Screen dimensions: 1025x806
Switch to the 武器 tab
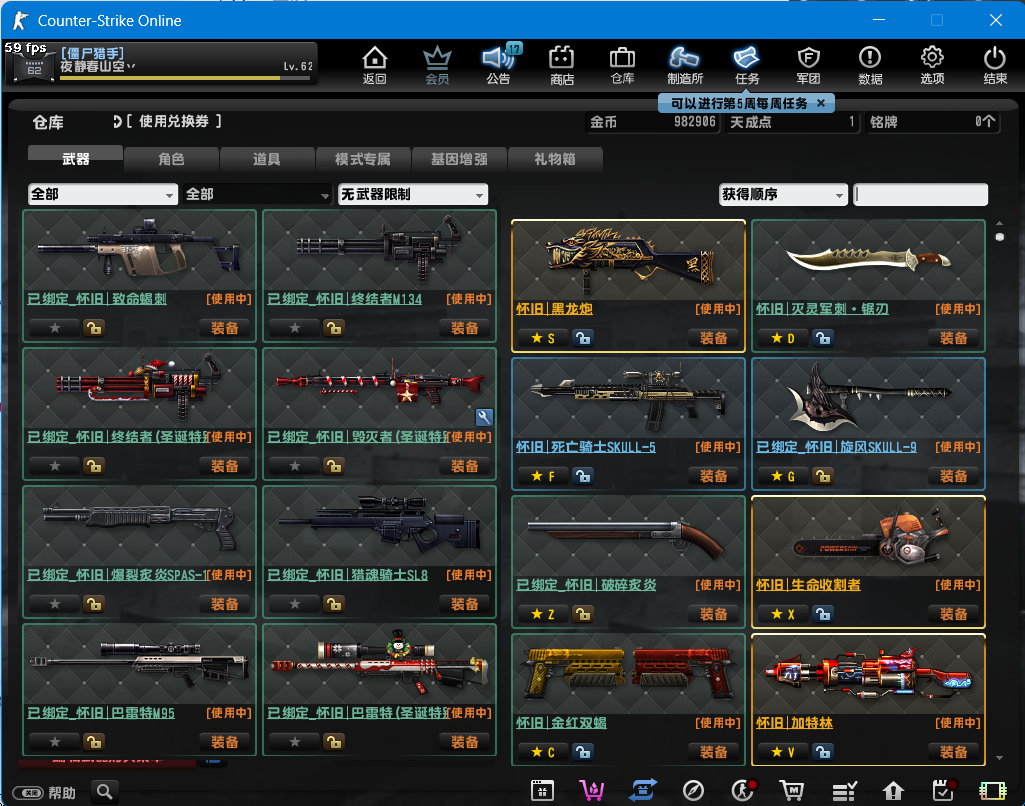[x=75, y=158]
